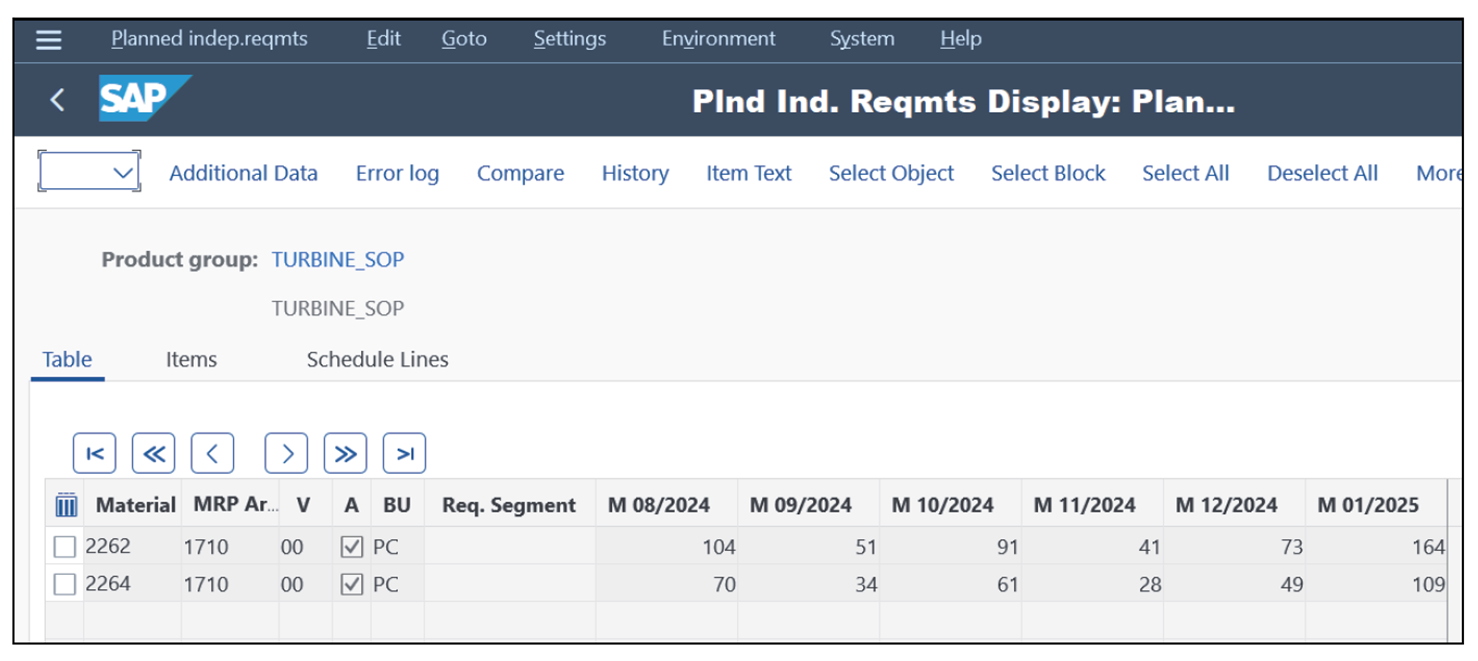The height and width of the screenshot is (661, 1478).
Task: Open the command field dropdown
Action: coord(123,173)
